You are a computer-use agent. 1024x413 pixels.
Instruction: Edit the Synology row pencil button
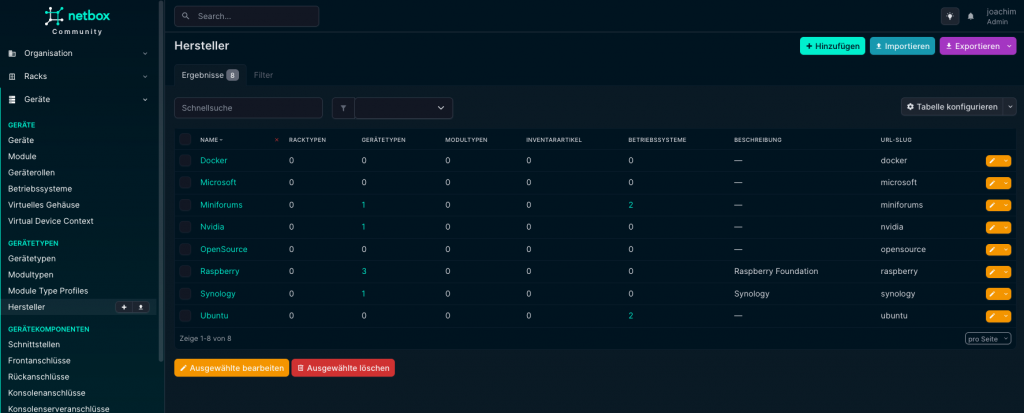[992, 294]
